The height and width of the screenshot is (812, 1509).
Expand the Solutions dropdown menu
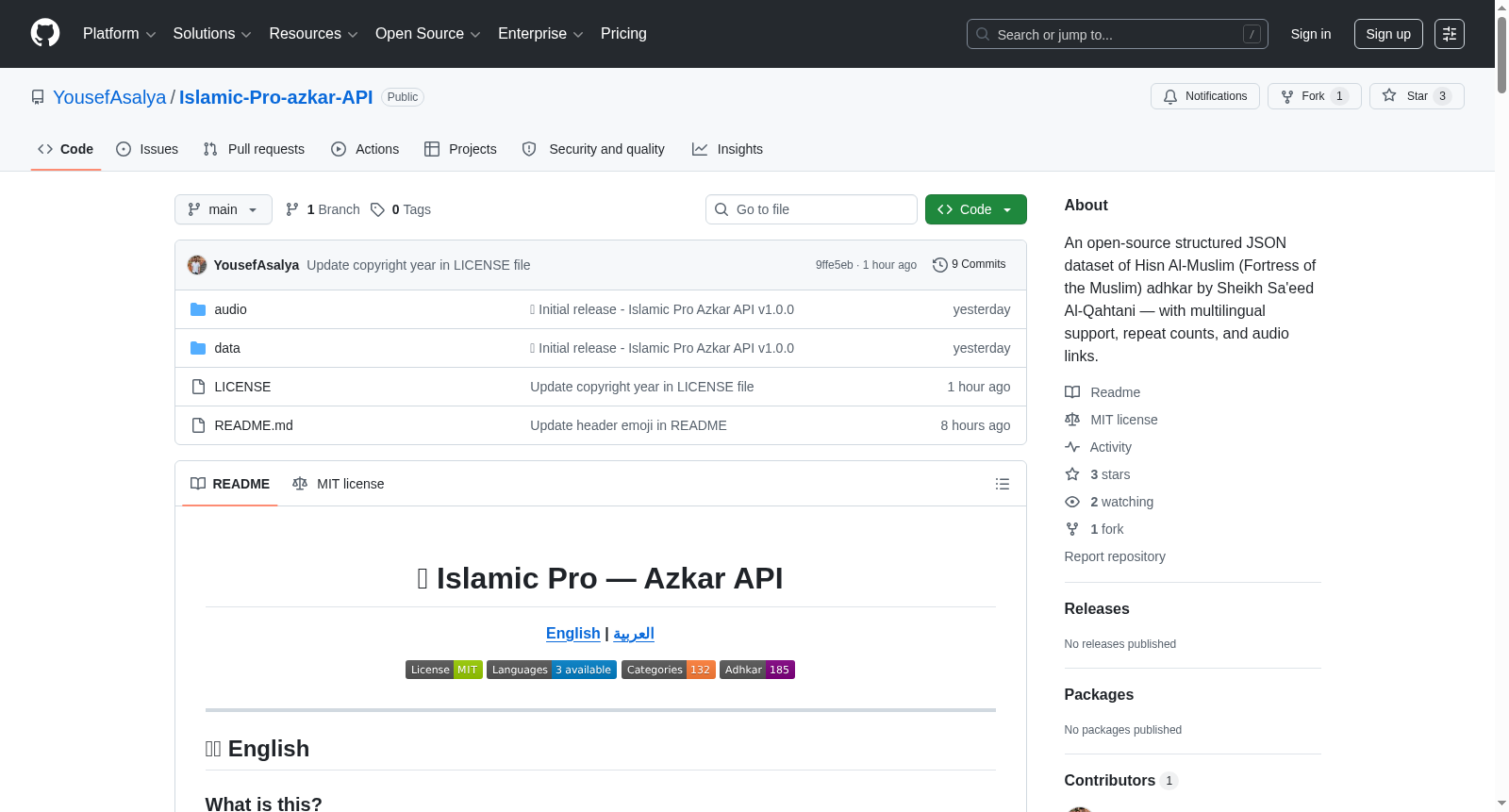coord(212,34)
